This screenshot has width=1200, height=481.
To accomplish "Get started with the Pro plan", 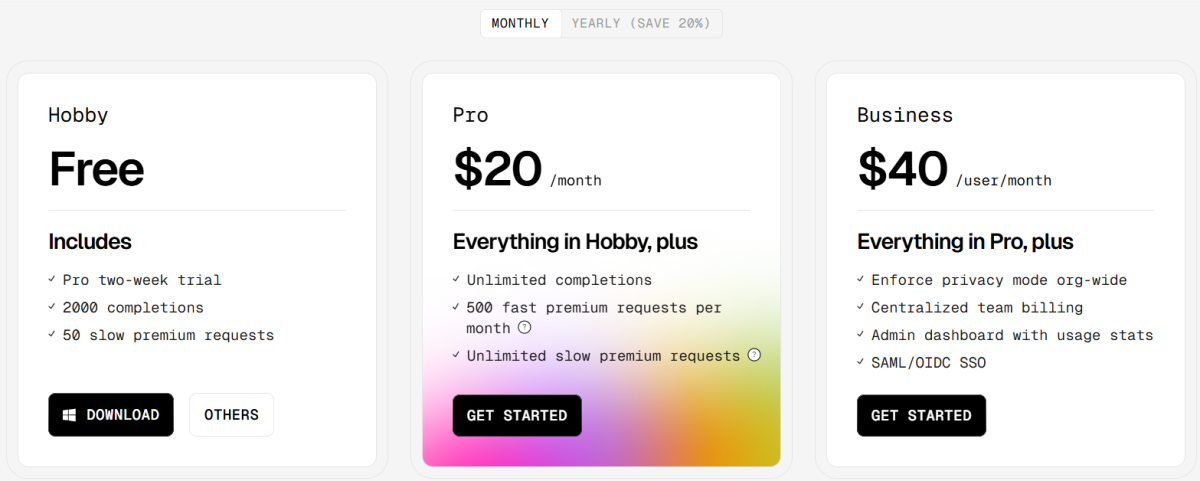I will point(517,415).
